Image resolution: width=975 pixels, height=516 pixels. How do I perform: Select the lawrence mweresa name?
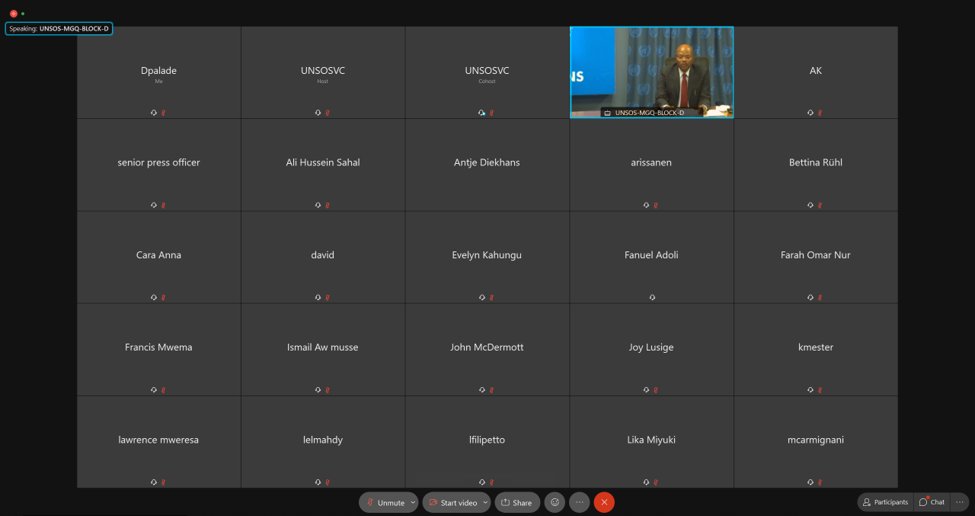click(159, 440)
